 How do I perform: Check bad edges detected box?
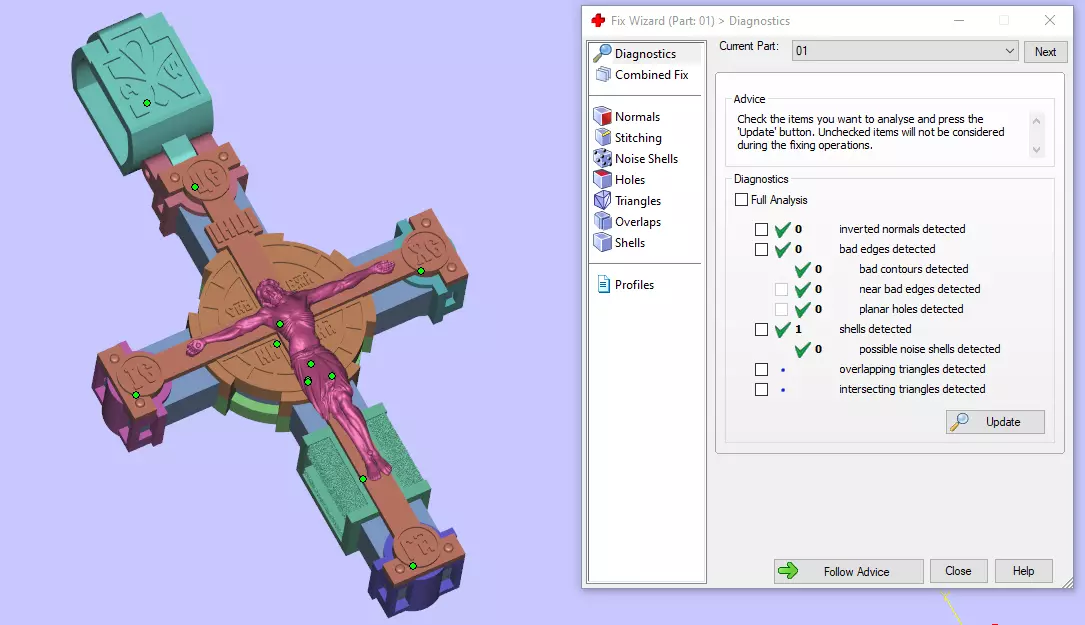(761, 249)
